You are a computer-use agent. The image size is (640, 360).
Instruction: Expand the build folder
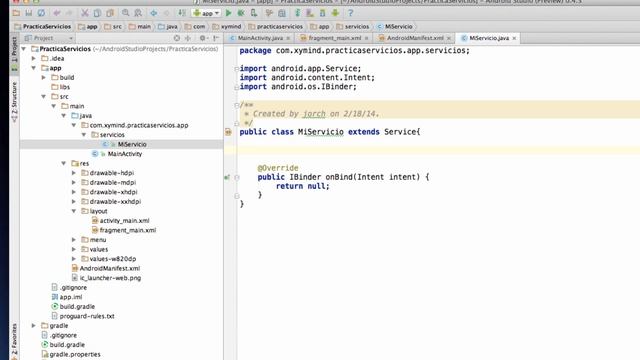[x=44, y=77]
